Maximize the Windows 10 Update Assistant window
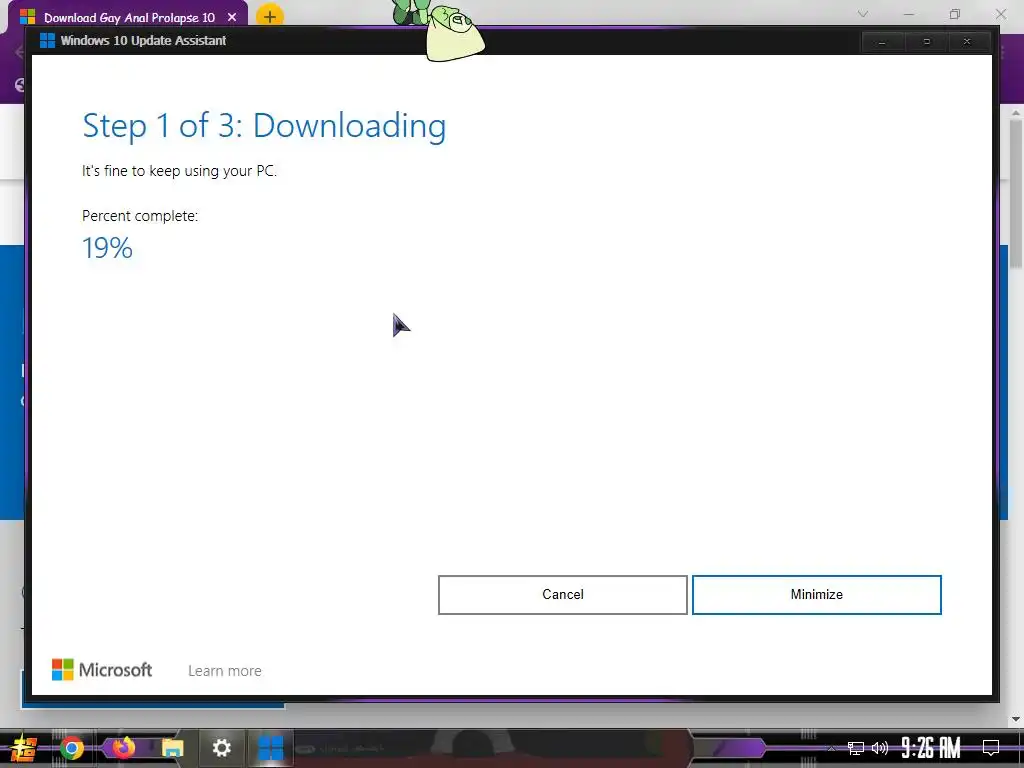This screenshot has width=1024, height=768. coord(926,42)
